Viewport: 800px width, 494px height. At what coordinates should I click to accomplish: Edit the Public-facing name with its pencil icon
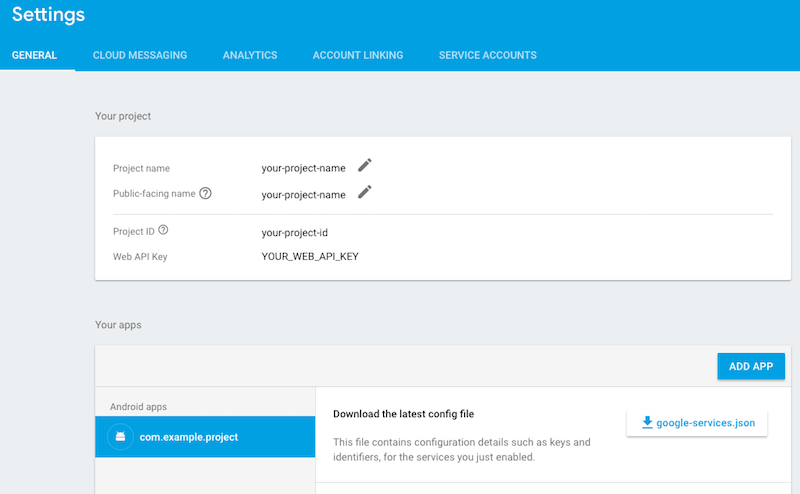[365, 192]
